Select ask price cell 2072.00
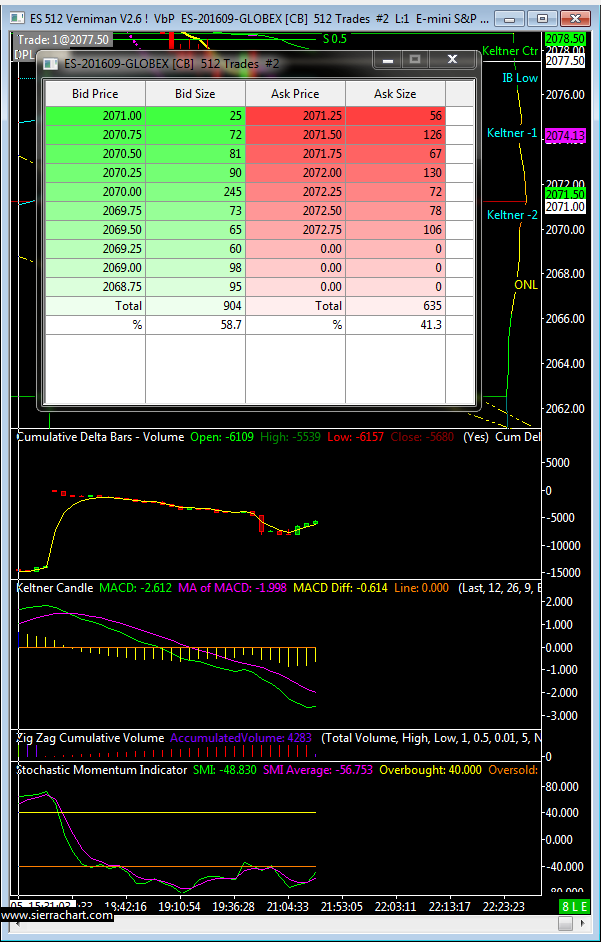 click(x=295, y=172)
